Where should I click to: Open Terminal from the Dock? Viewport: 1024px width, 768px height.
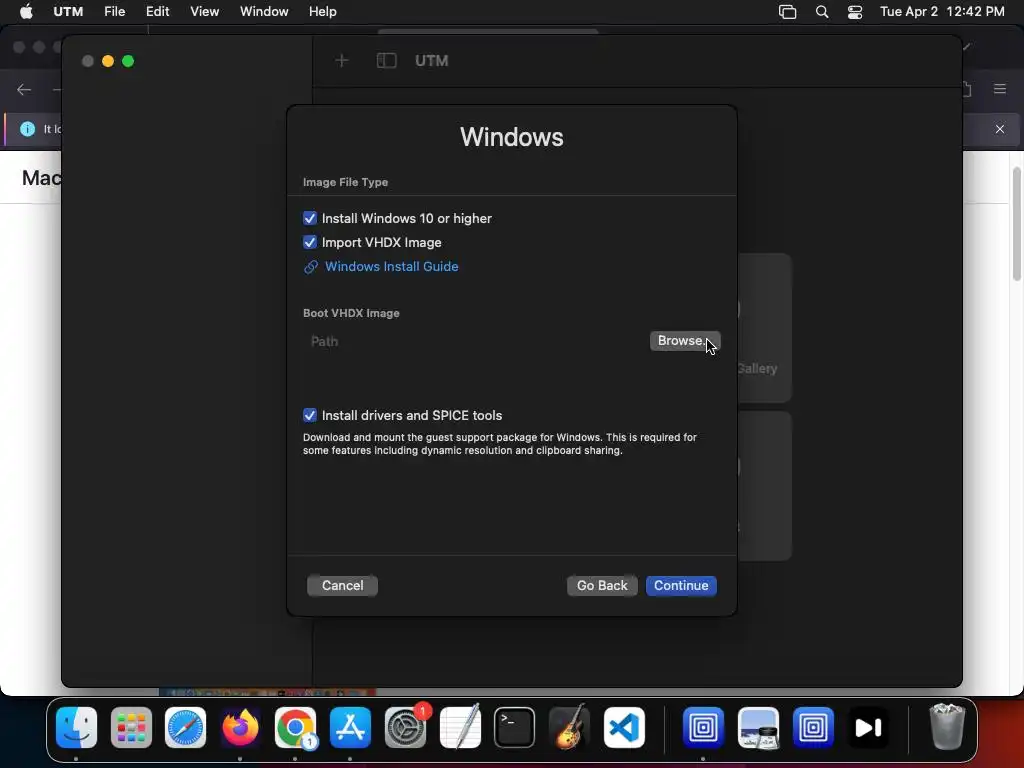pyautogui.click(x=515, y=727)
